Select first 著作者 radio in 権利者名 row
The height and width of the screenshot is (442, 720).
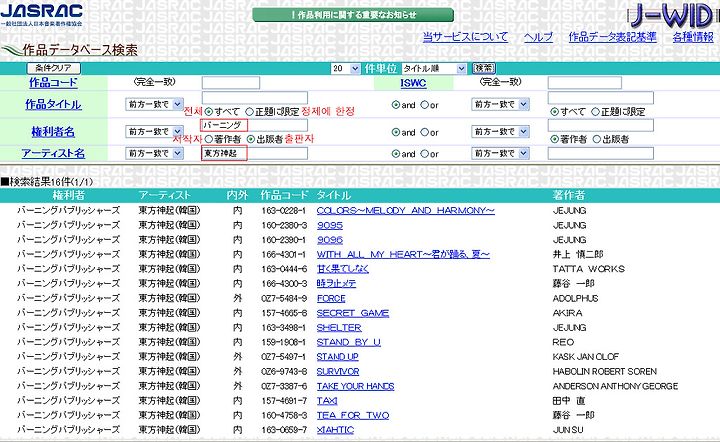pos(208,139)
